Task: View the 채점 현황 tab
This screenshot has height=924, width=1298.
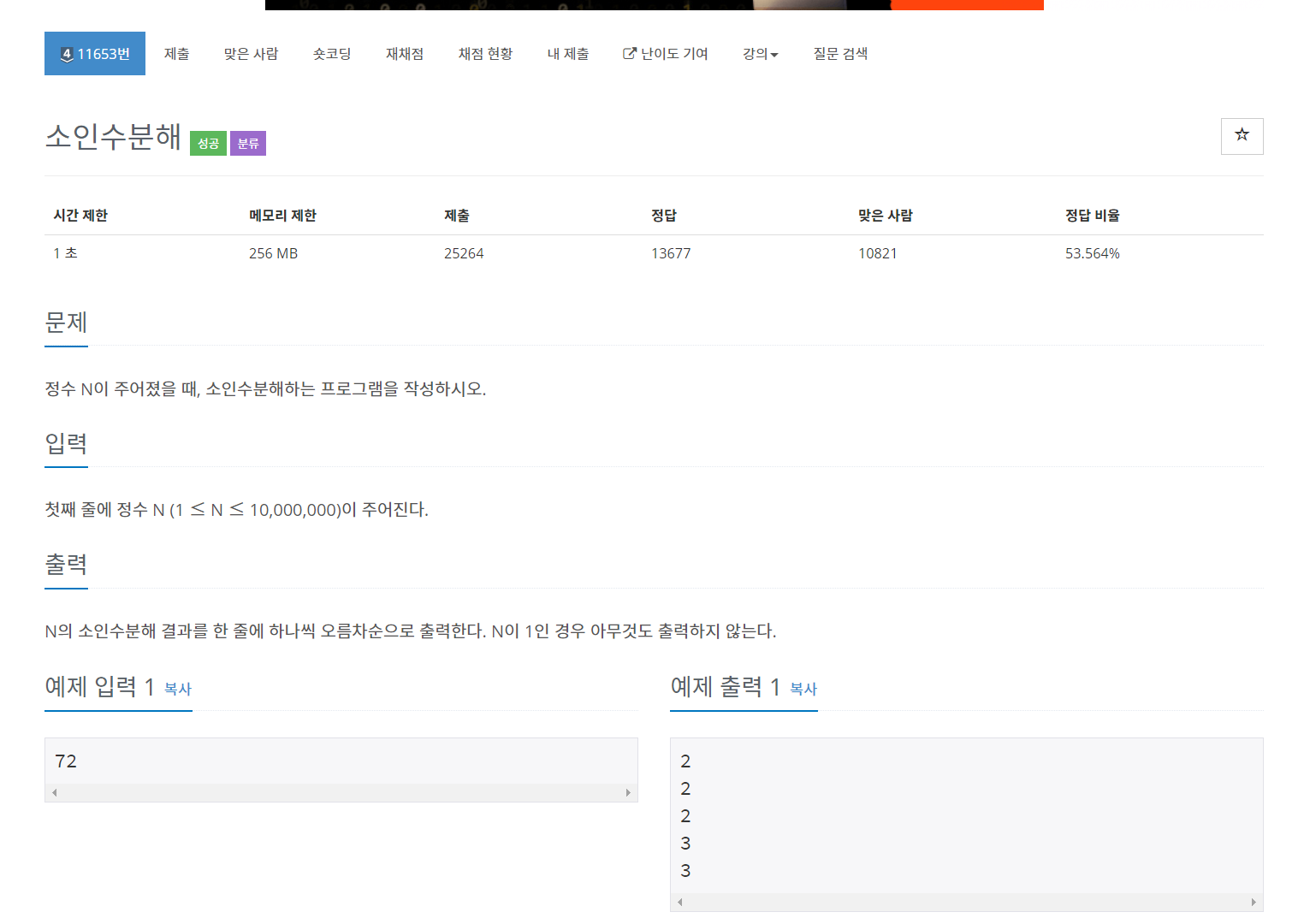Action: pyautogui.click(x=486, y=54)
